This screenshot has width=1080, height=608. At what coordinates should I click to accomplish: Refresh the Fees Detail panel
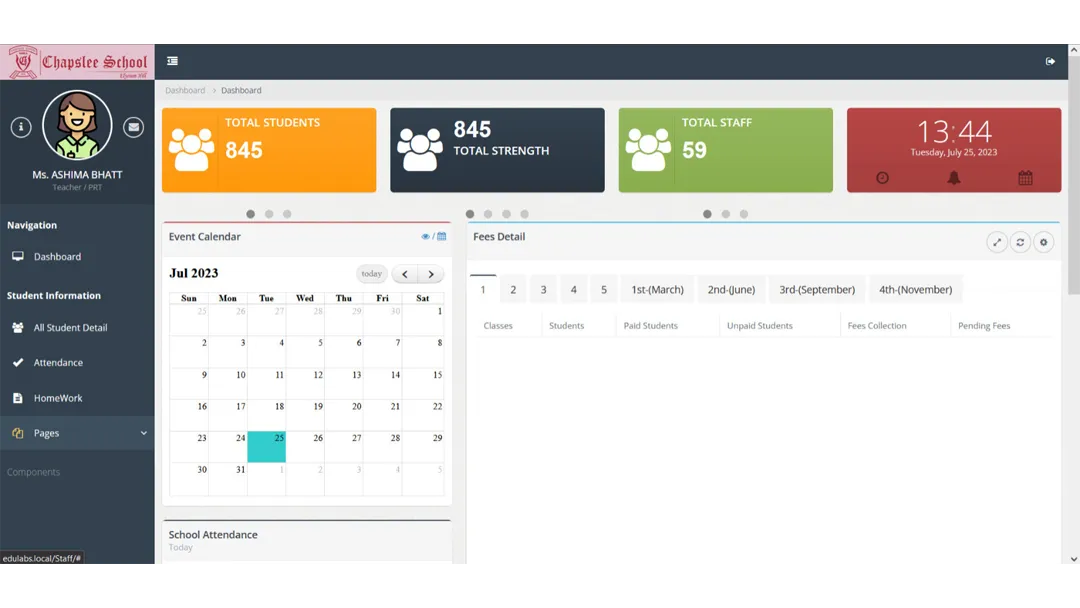[1020, 242]
